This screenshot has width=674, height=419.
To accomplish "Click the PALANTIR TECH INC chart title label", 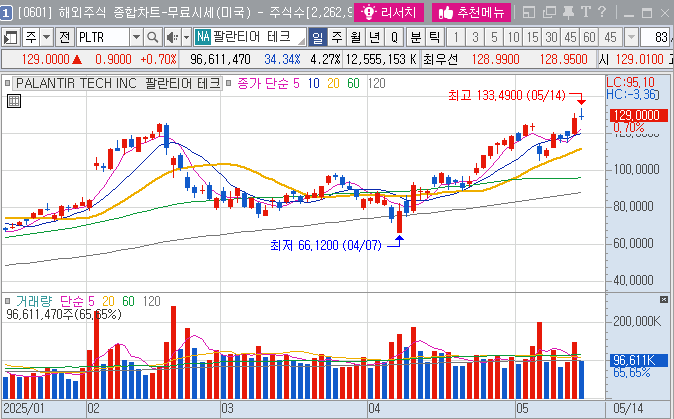I will [118, 83].
